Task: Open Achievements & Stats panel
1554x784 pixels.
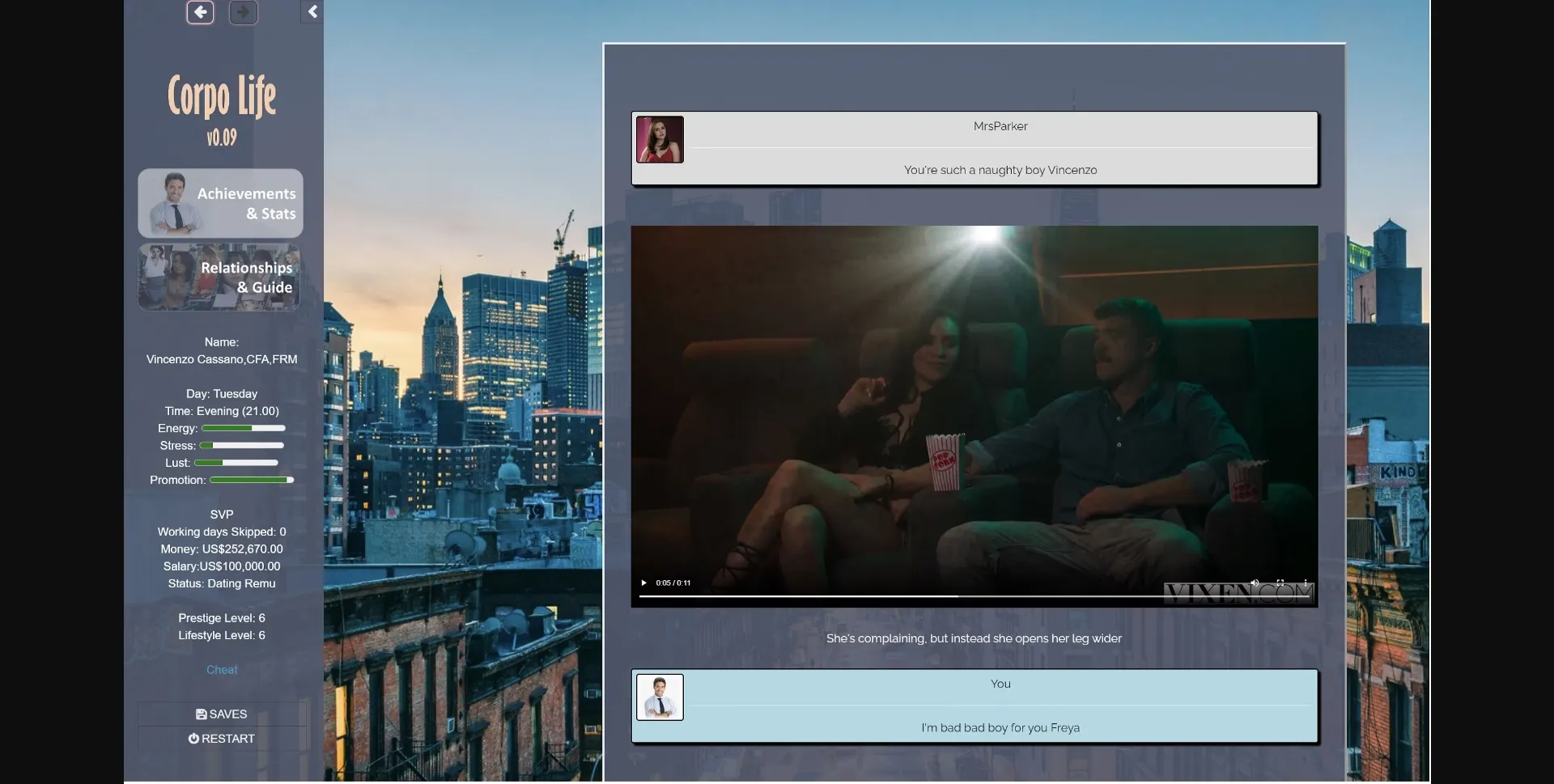Action: pos(220,203)
